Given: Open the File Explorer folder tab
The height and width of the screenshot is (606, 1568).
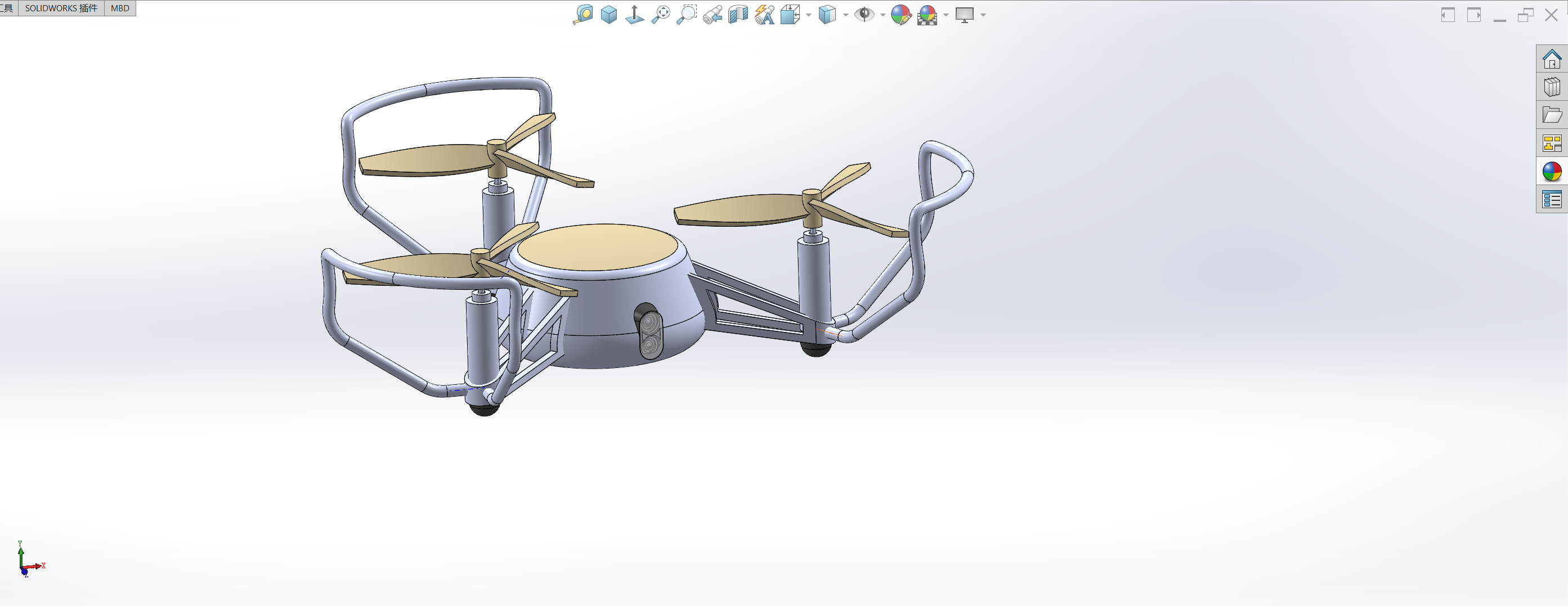Looking at the screenshot, I should coord(1552,115).
